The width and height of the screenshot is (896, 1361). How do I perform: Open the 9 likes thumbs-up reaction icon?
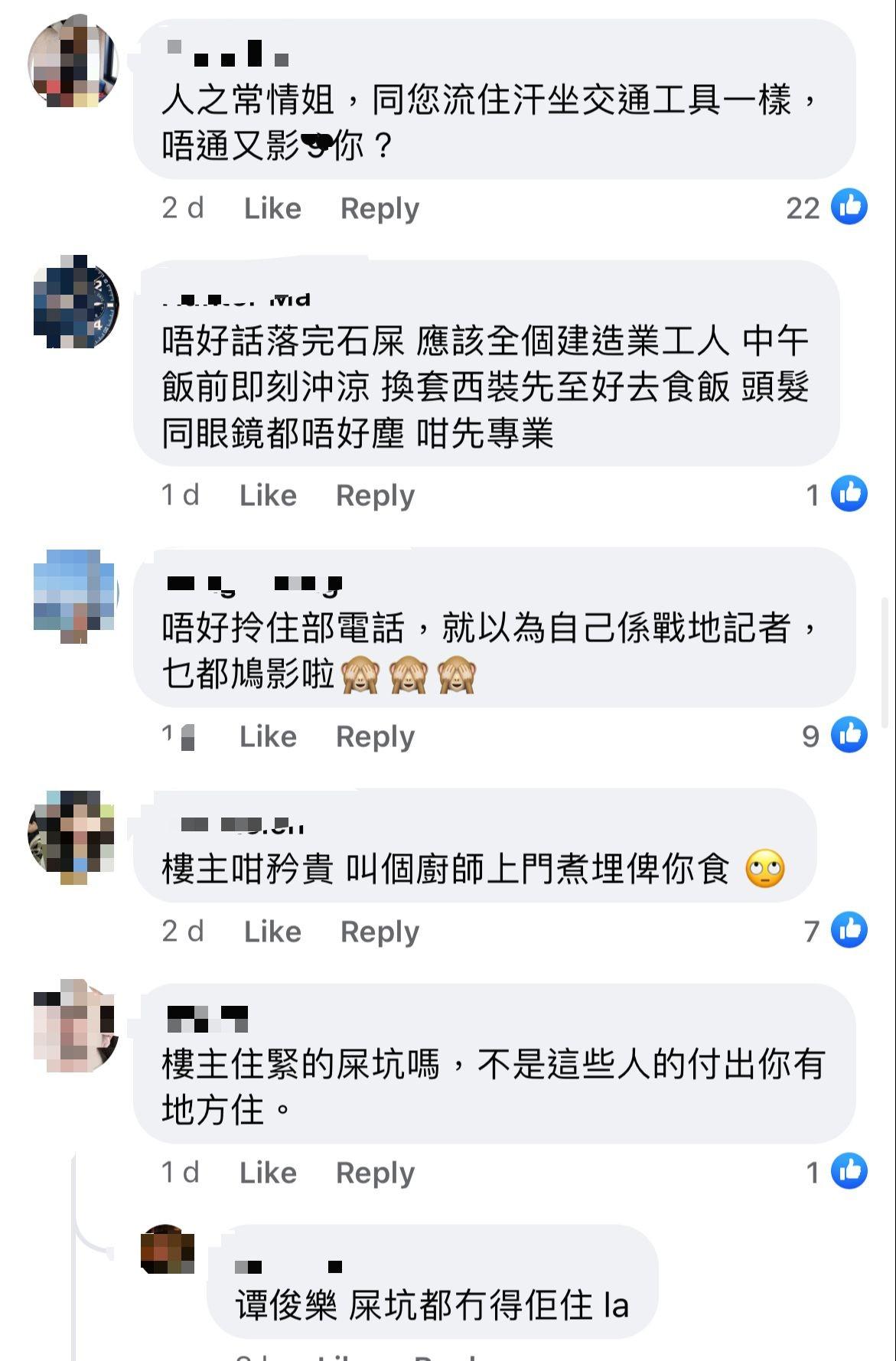(x=849, y=735)
